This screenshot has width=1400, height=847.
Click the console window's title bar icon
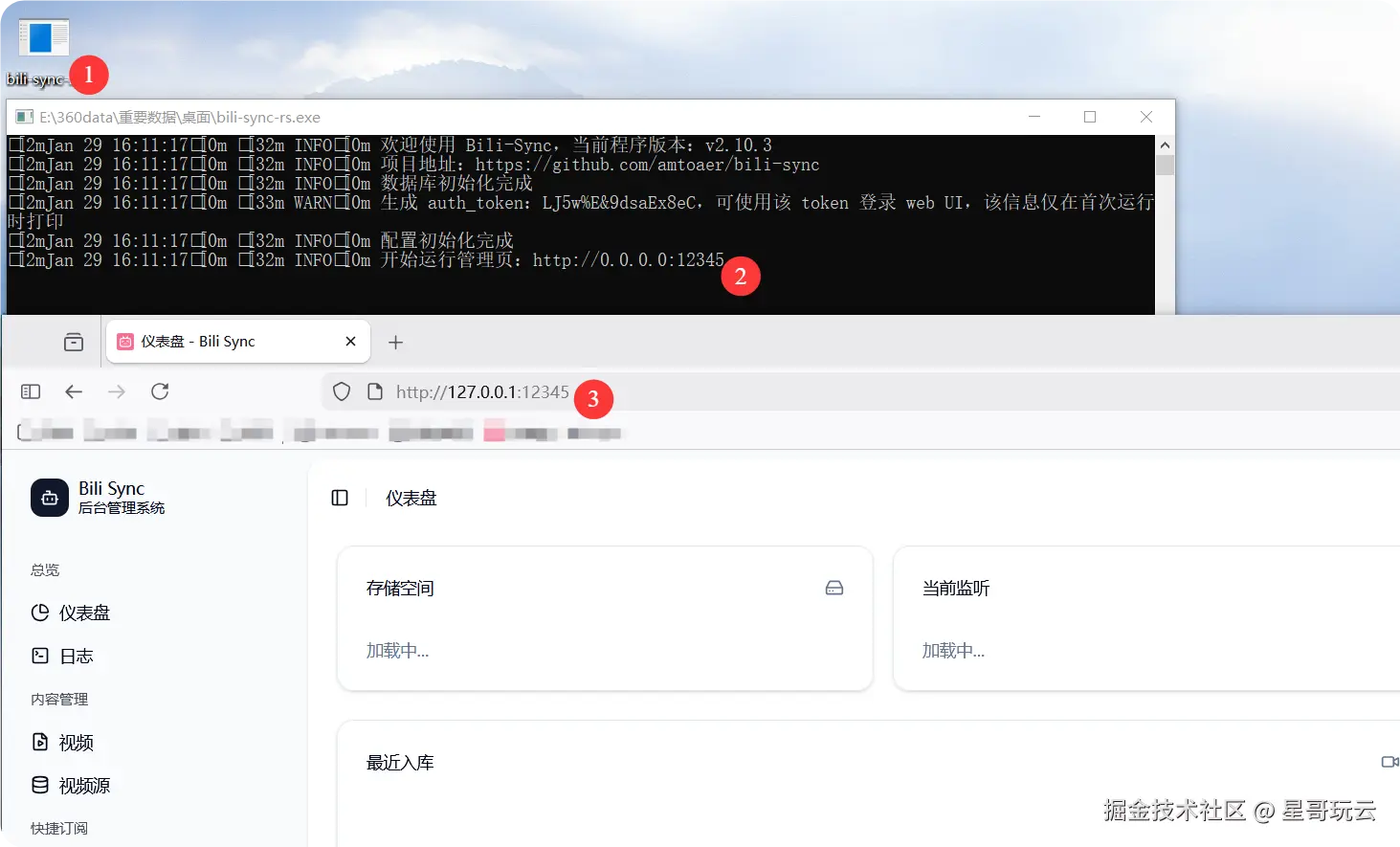coord(24,117)
